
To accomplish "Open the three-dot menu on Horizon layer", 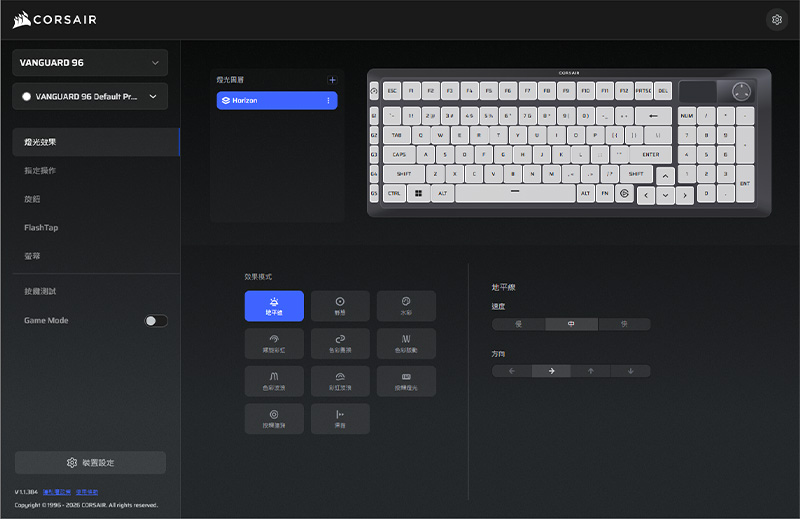I will point(328,101).
